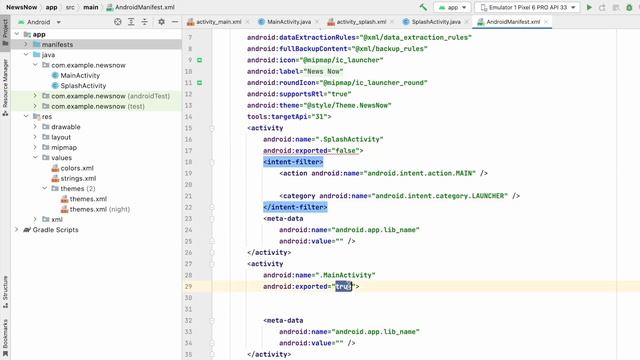The image size is (640, 360).
Task: Open the Emulator Pixel 6 PRO device dropdown
Action: [x=527, y=7]
